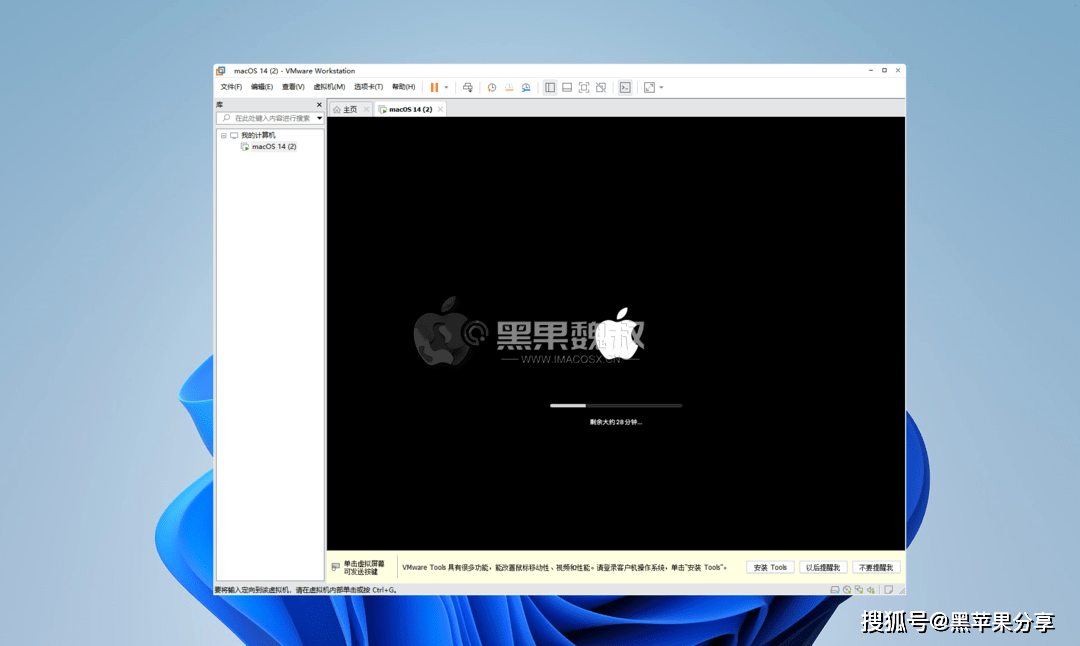Open the power options arrow beside the pause icon
Image resolution: width=1080 pixels, height=646 pixels.
coord(446,87)
